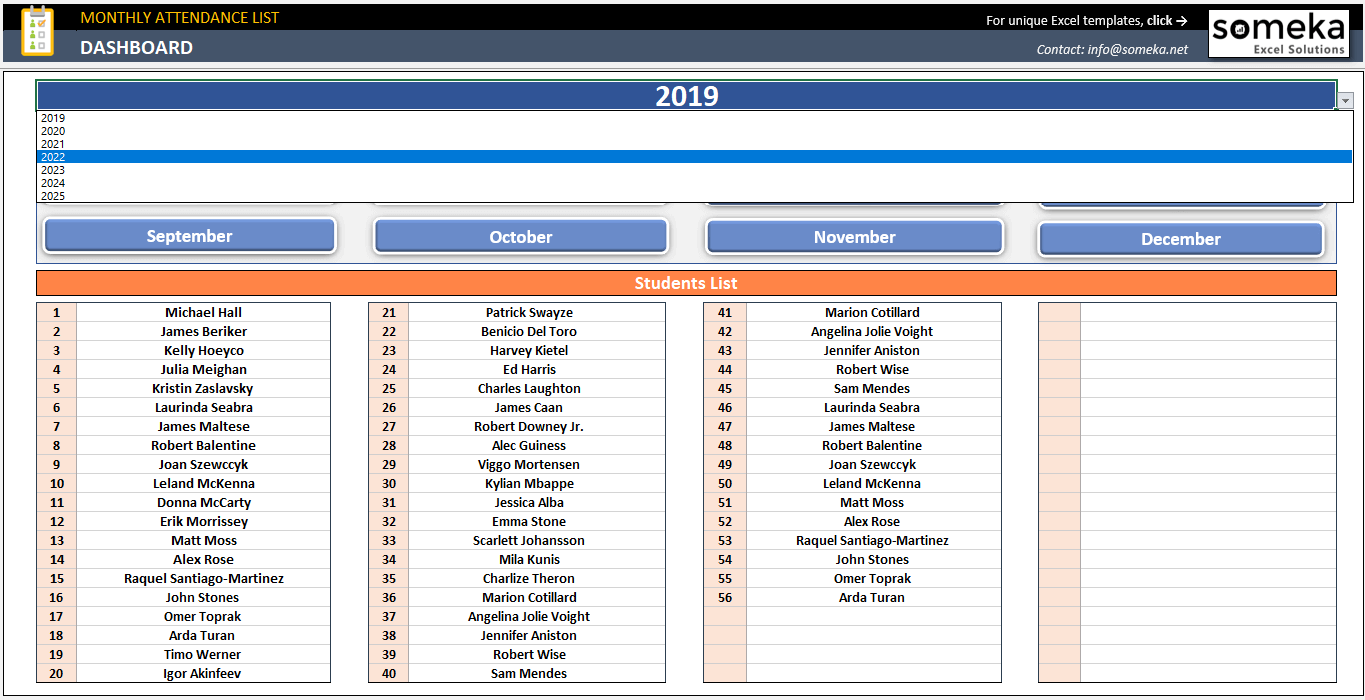The height and width of the screenshot is (700, 1365).
Task: Select student cell Mila Kunis
Action: tap(537, 560)
